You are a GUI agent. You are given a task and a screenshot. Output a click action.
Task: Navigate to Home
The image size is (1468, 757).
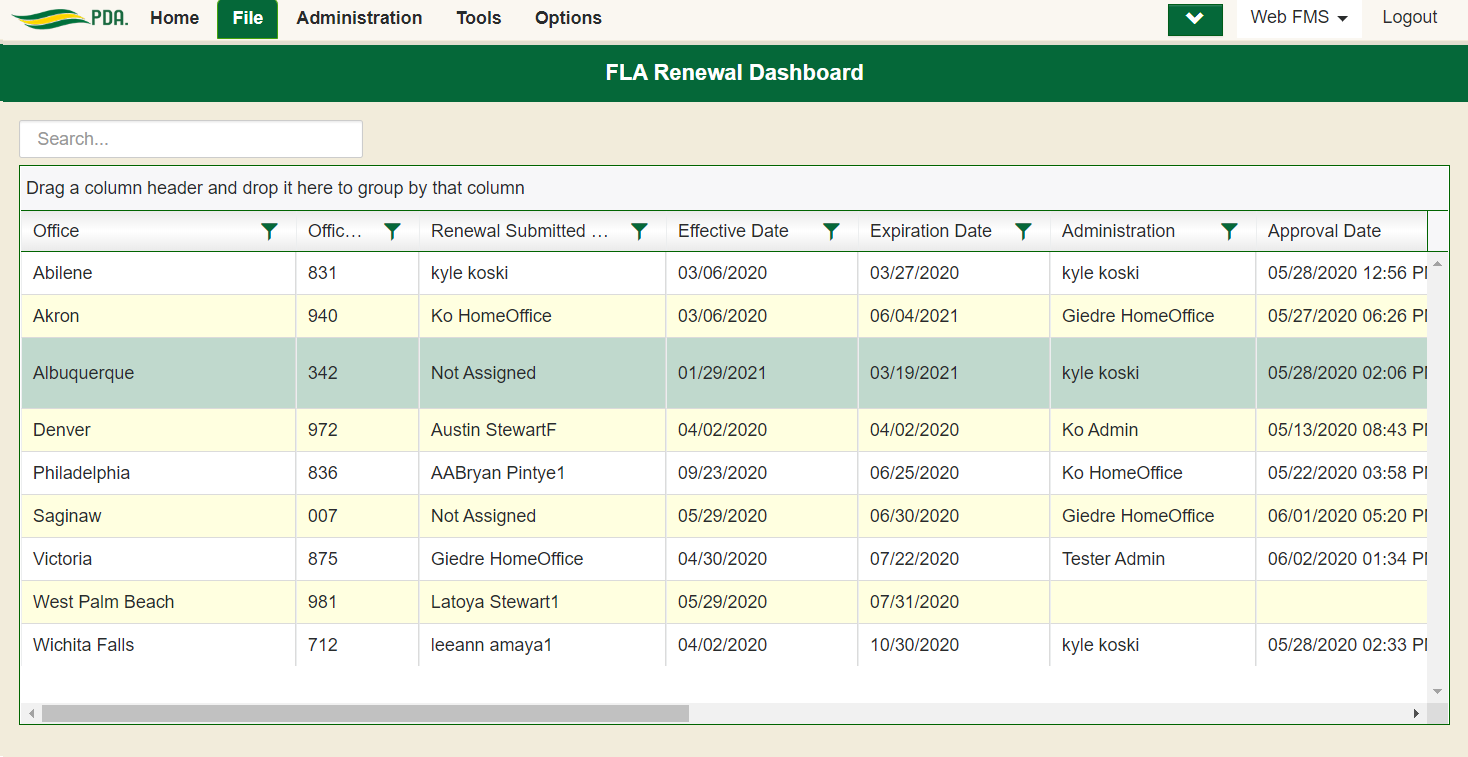coord(174,18)
